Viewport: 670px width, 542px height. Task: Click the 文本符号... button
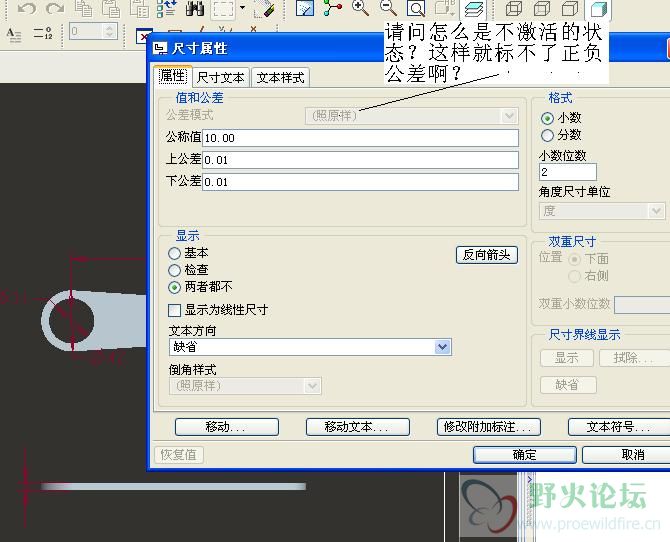point(619,427)
